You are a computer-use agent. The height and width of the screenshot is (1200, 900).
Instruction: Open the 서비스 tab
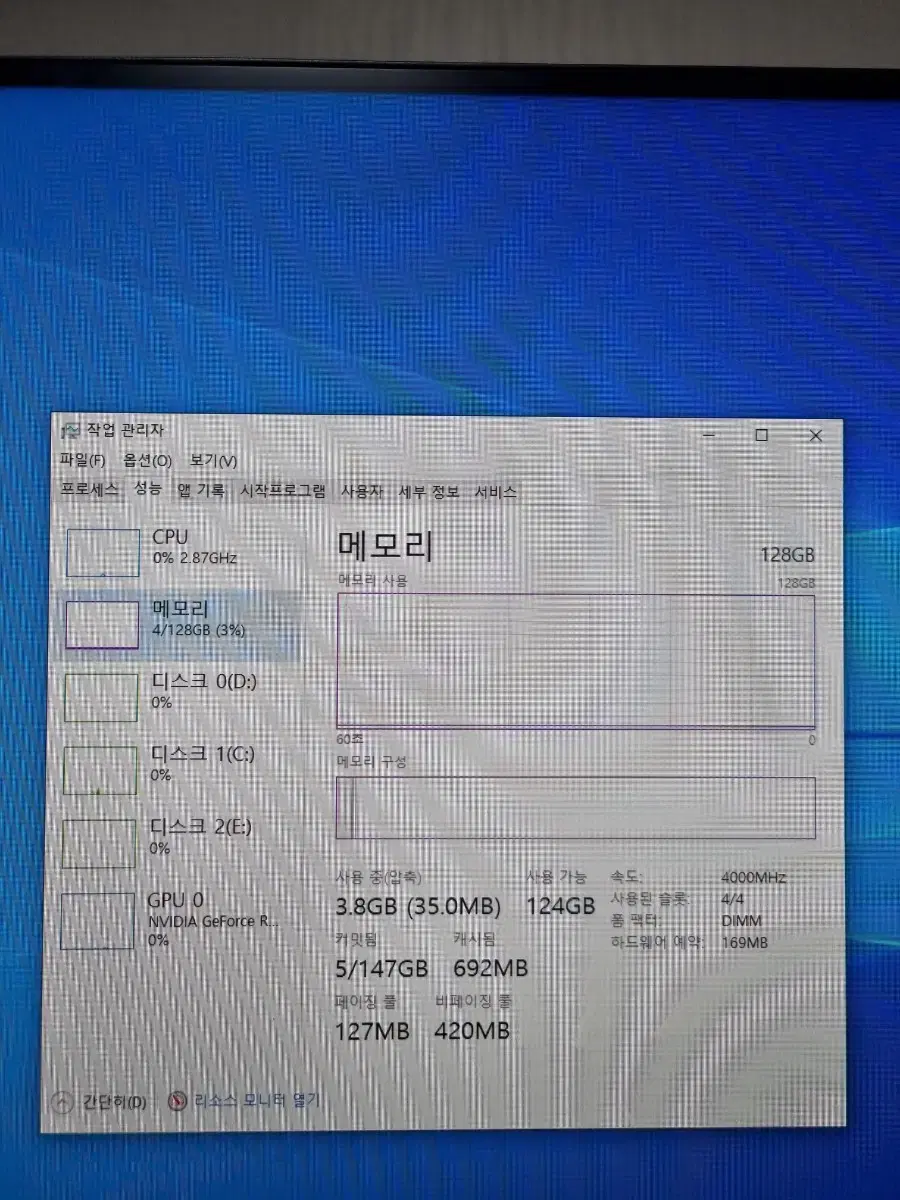(500, 491)
